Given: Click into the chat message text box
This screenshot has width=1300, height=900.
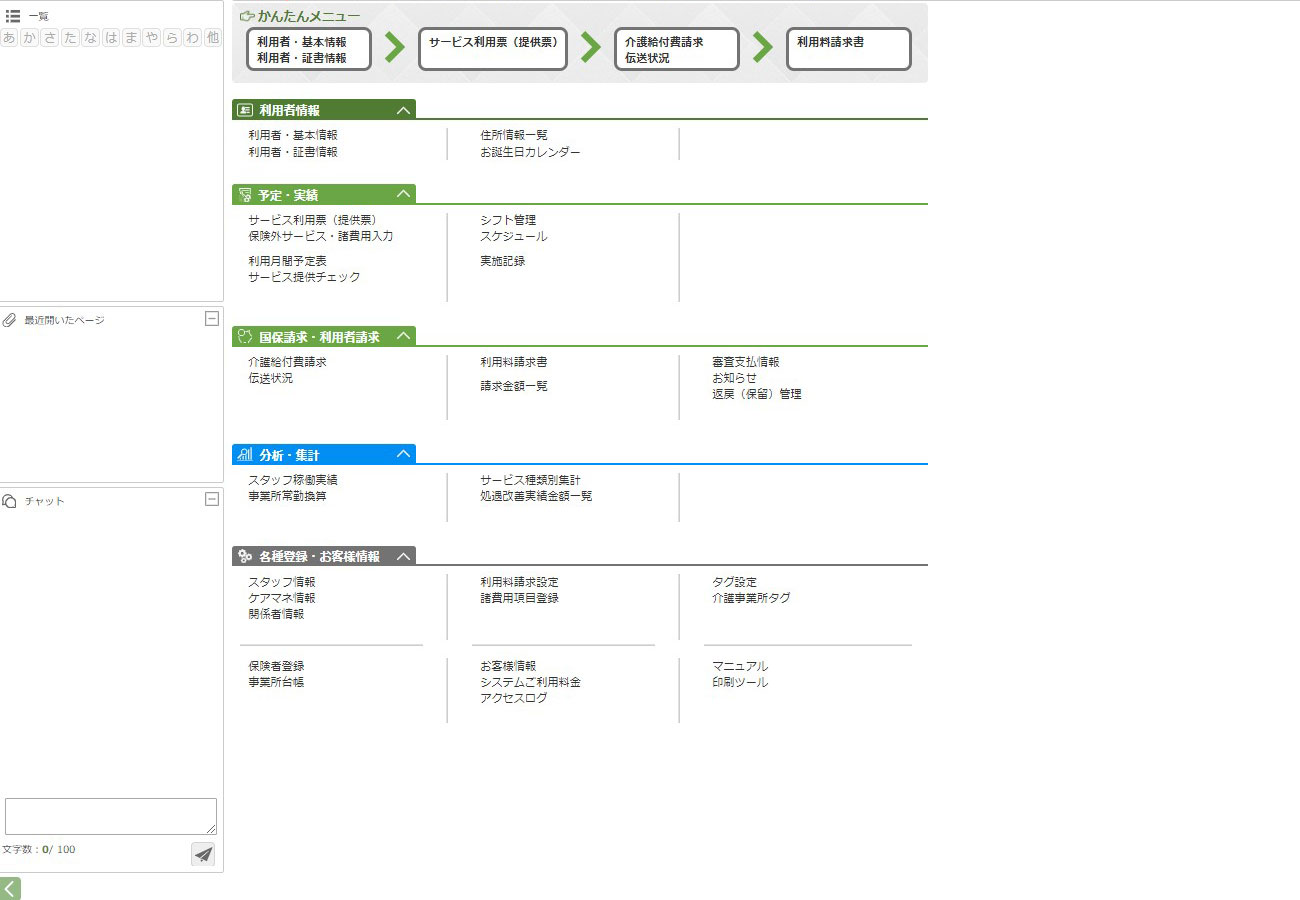Looking at the screenshot, I should click(111, 816).
